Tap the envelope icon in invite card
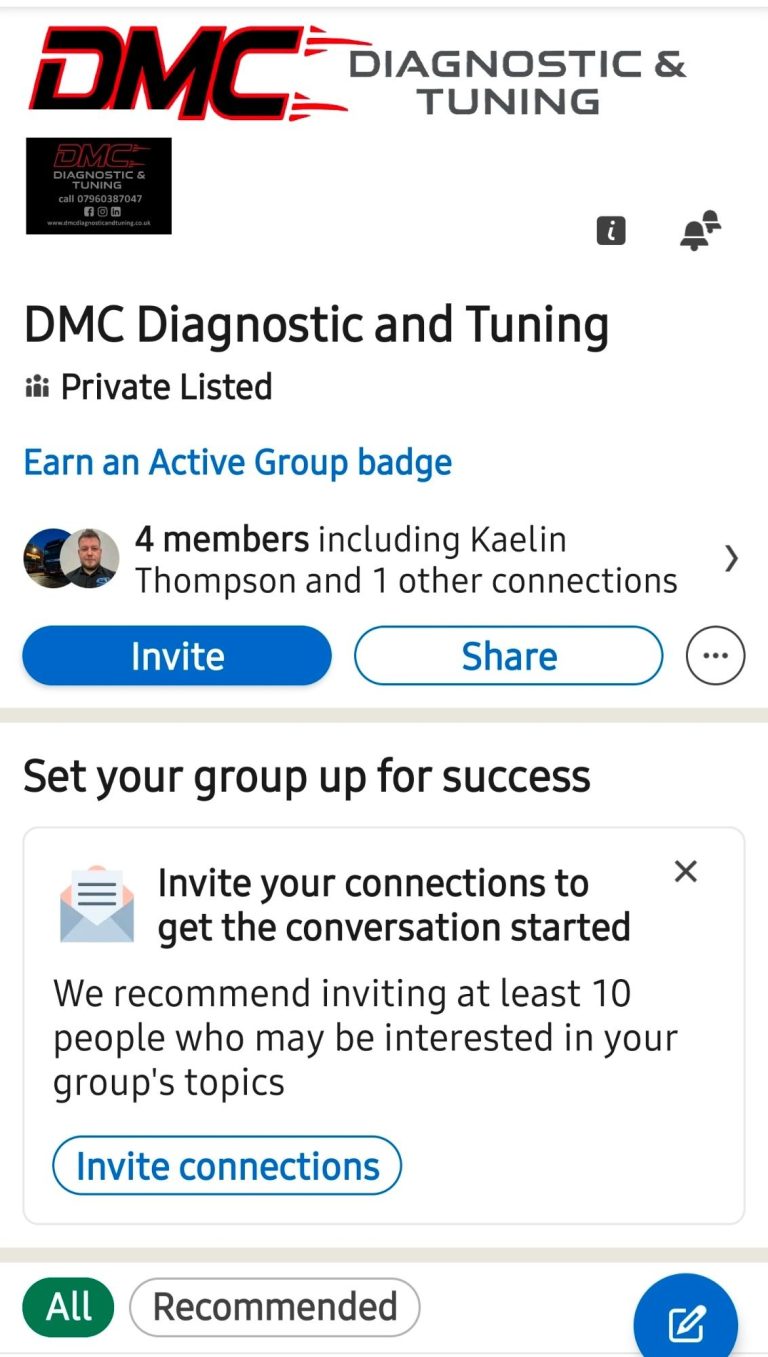The height and width of the screenshot is (1357, 768). click(x=97, y=904)
